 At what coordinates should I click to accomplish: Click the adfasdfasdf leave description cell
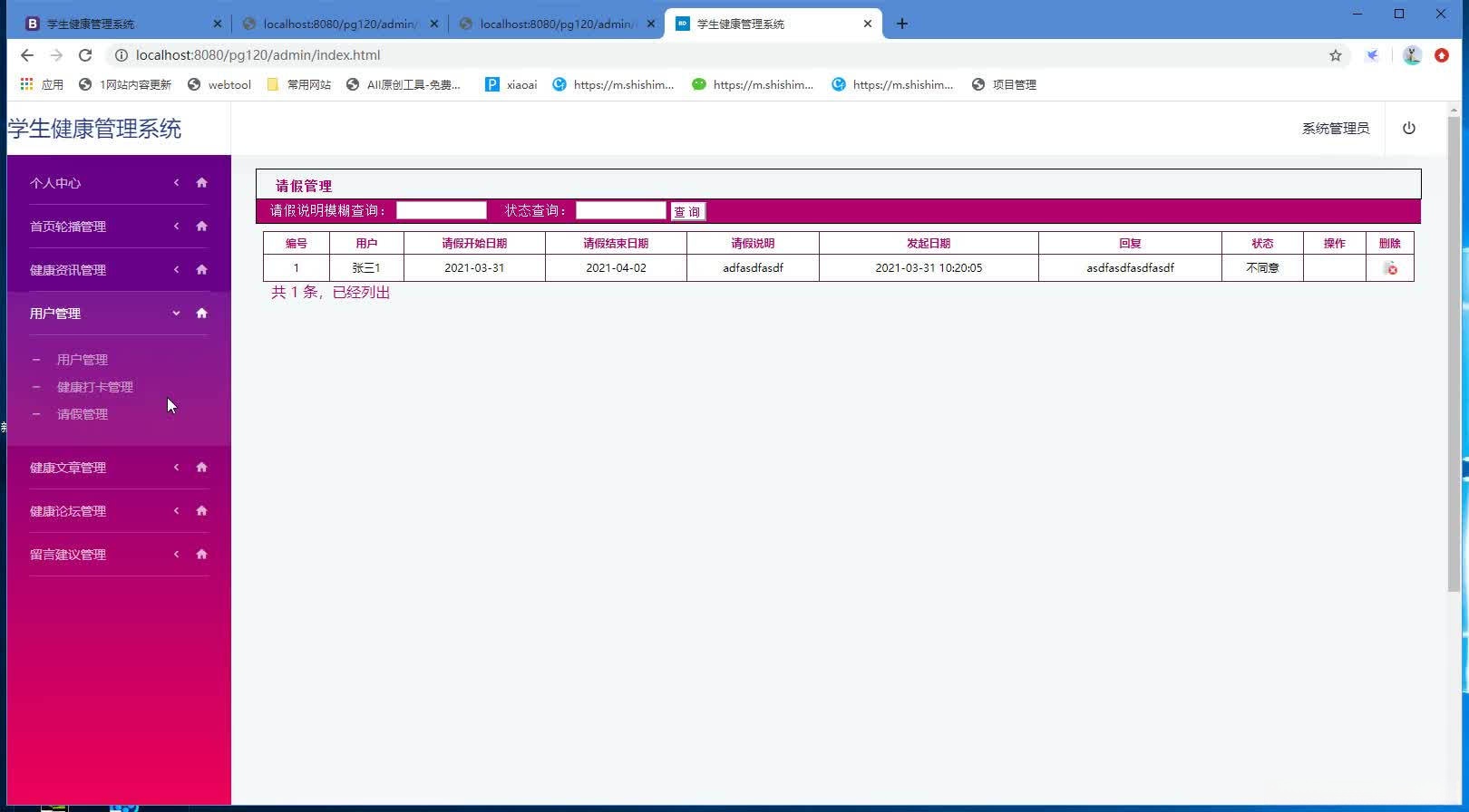753,268
